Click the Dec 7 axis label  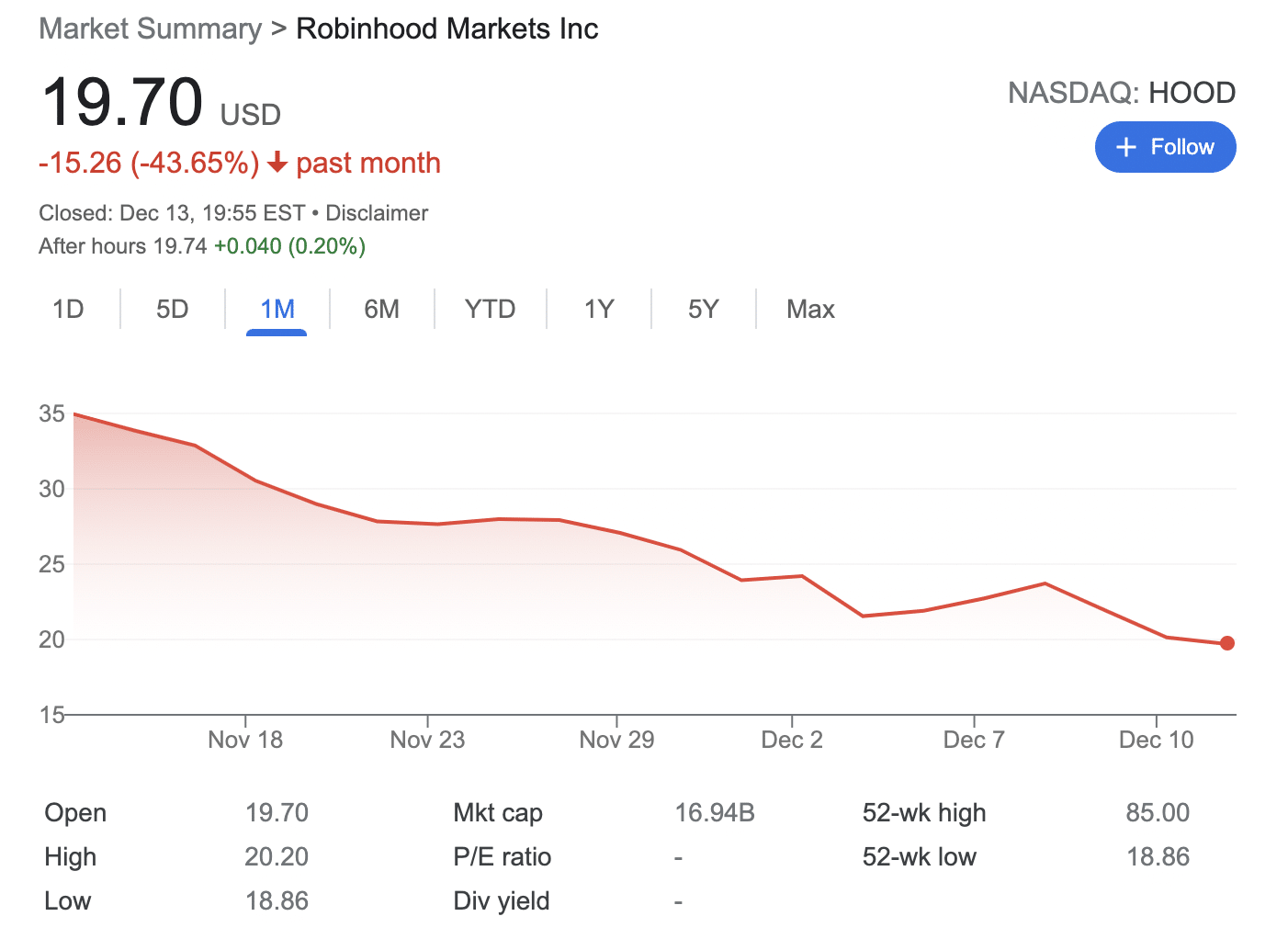click(974, 740)
